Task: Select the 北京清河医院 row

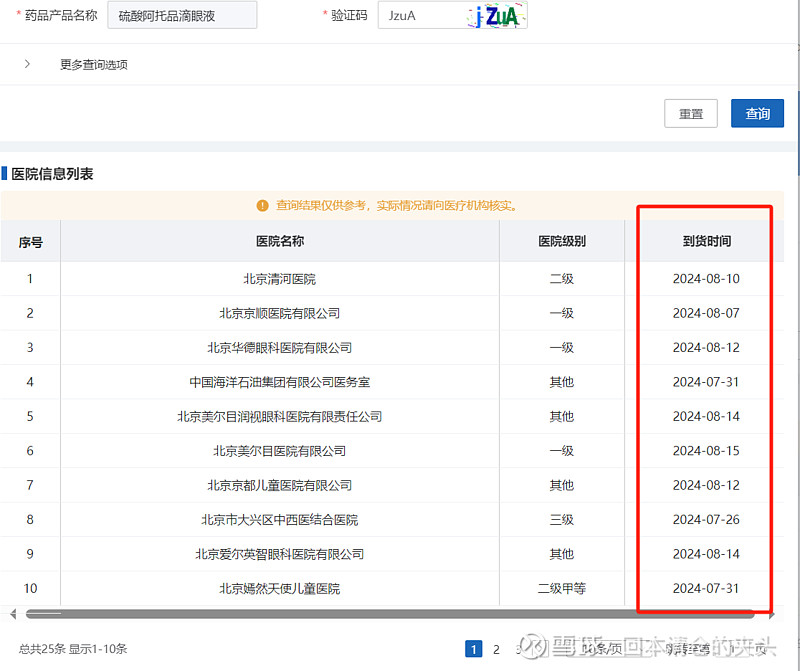Action: tap(280, 279)
